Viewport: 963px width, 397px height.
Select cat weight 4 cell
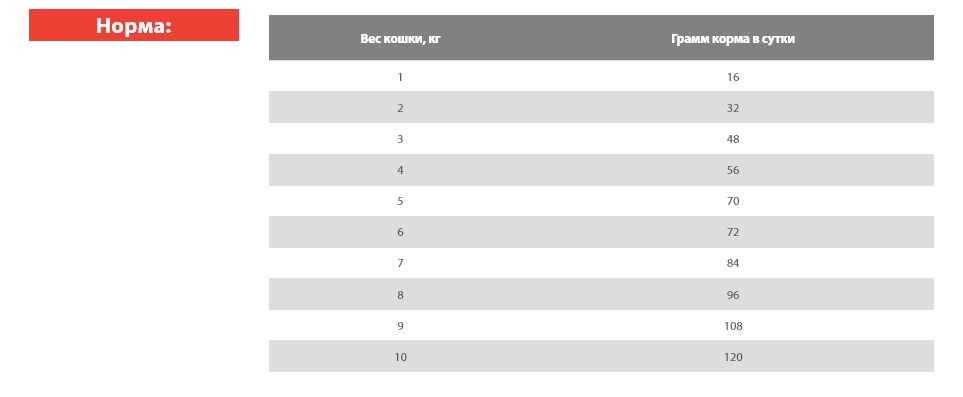point(400,170)
